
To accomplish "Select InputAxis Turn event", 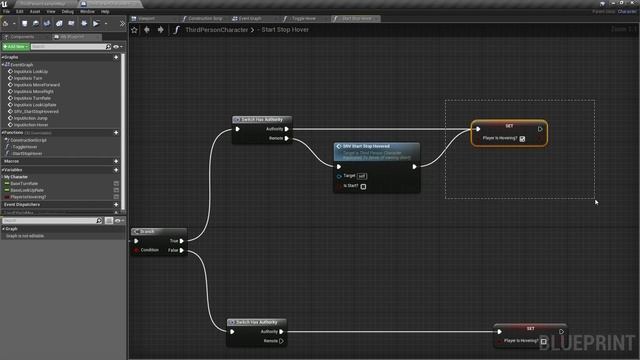I will click(x=28, y=78).
